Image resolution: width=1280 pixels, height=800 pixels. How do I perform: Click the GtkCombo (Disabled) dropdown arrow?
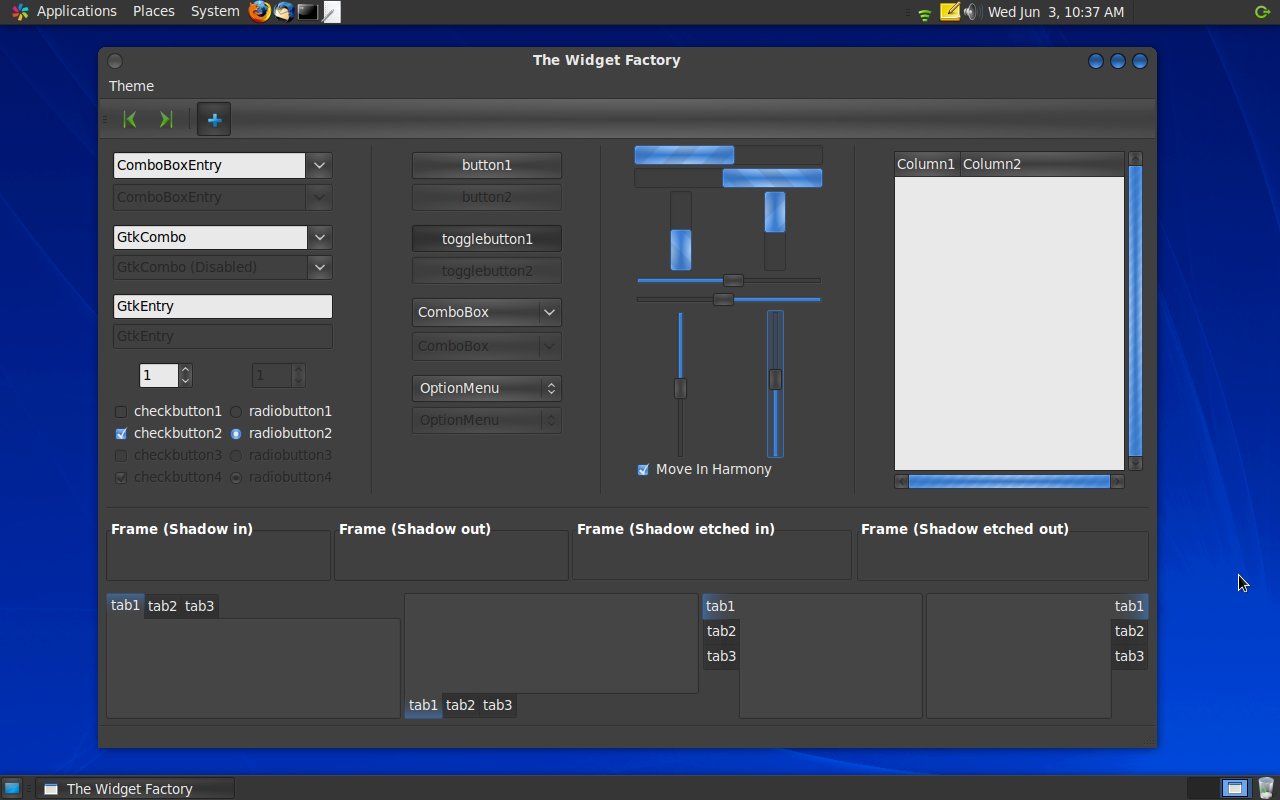320,267
